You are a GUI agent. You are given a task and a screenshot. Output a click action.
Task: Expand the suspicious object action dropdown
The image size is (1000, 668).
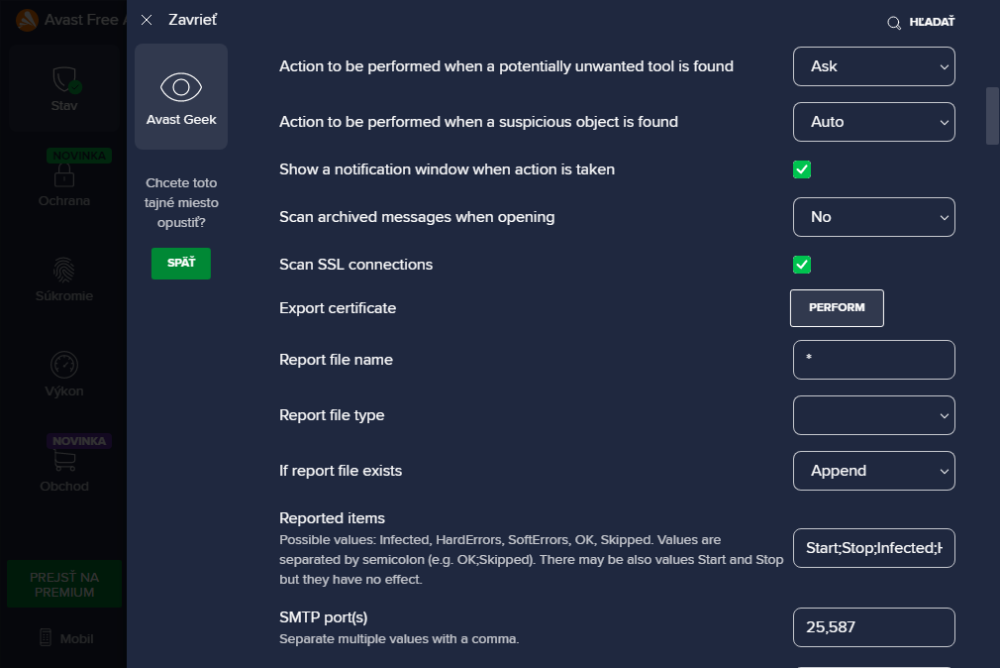coord(873,122)
